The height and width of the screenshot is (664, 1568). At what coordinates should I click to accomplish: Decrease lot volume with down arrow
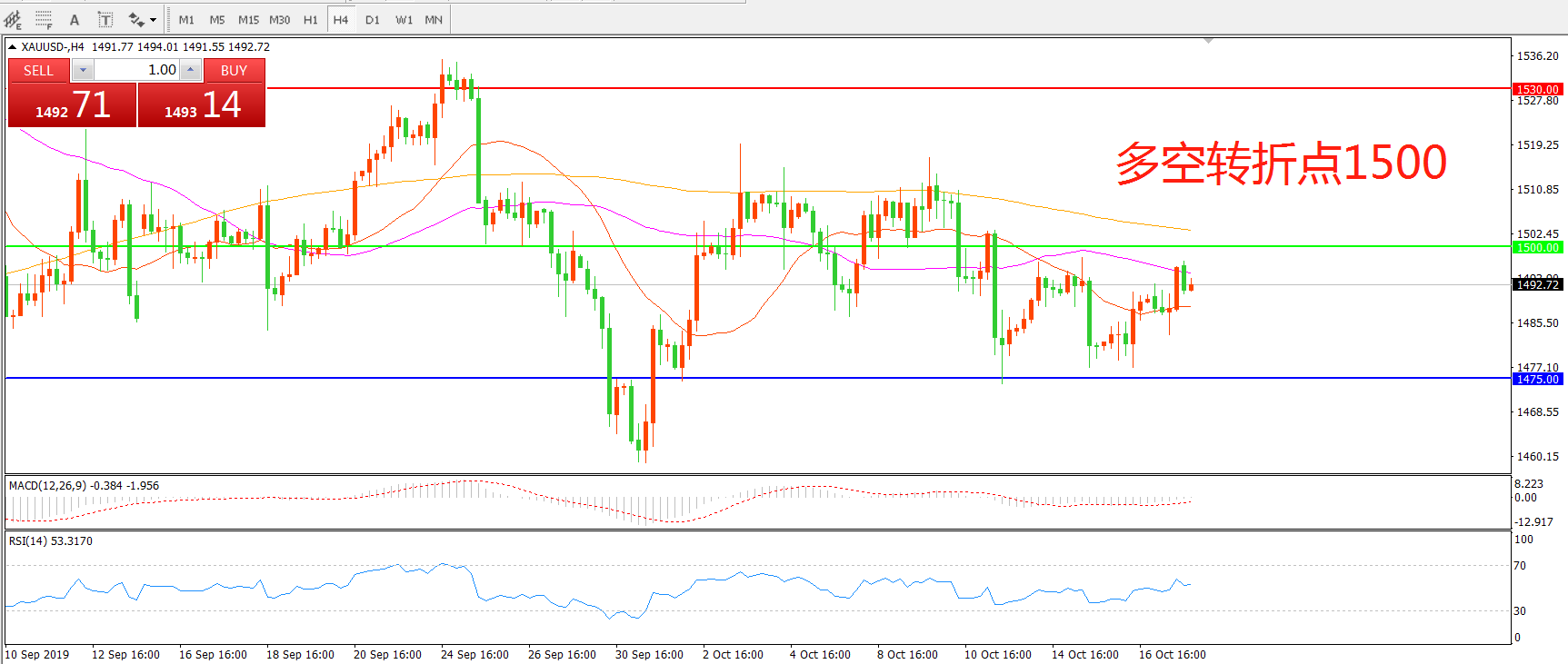tap(83, 70)
